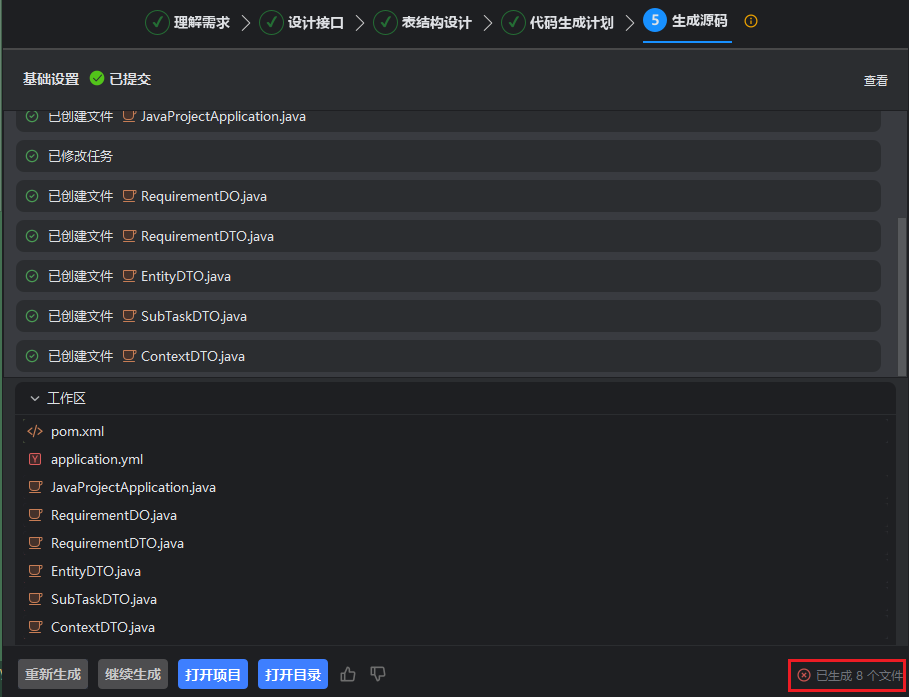This screenshot has height=697, width=909.
Task: Click the arrow after 代码生成计划 step
Action: [630, 22]
